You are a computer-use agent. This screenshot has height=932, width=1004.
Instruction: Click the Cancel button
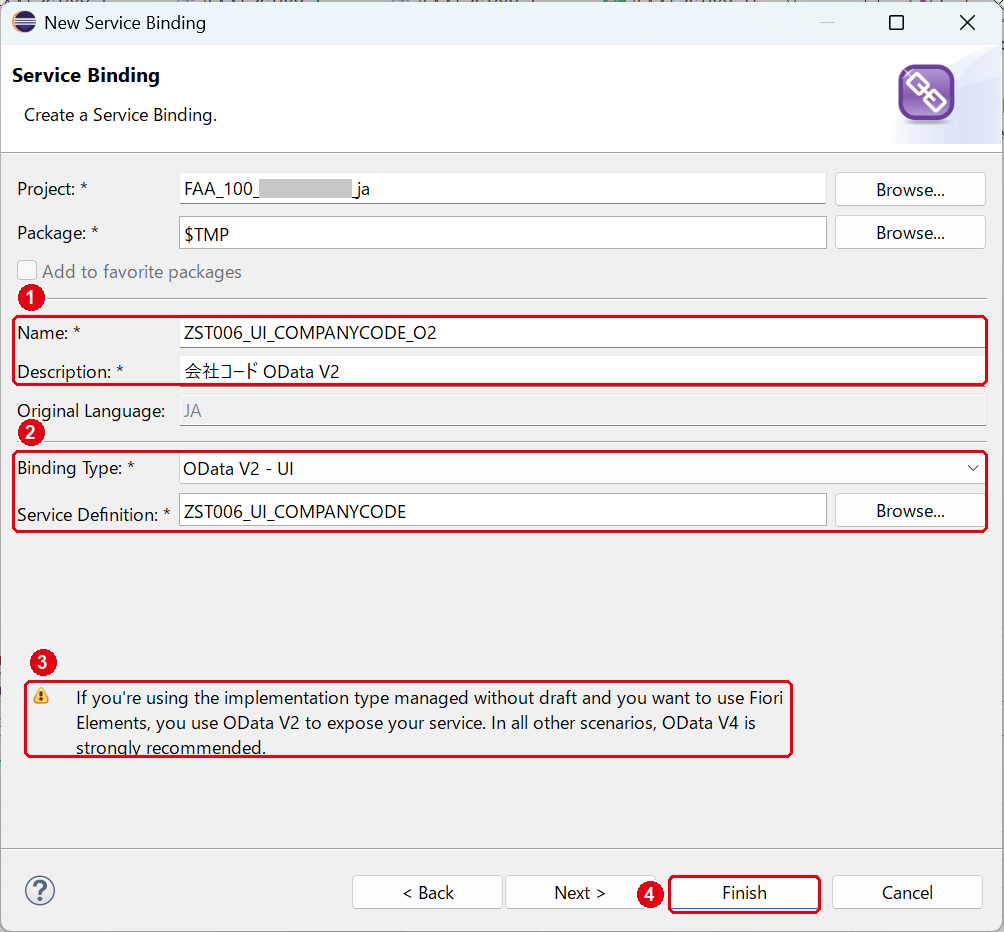[907, 892]
